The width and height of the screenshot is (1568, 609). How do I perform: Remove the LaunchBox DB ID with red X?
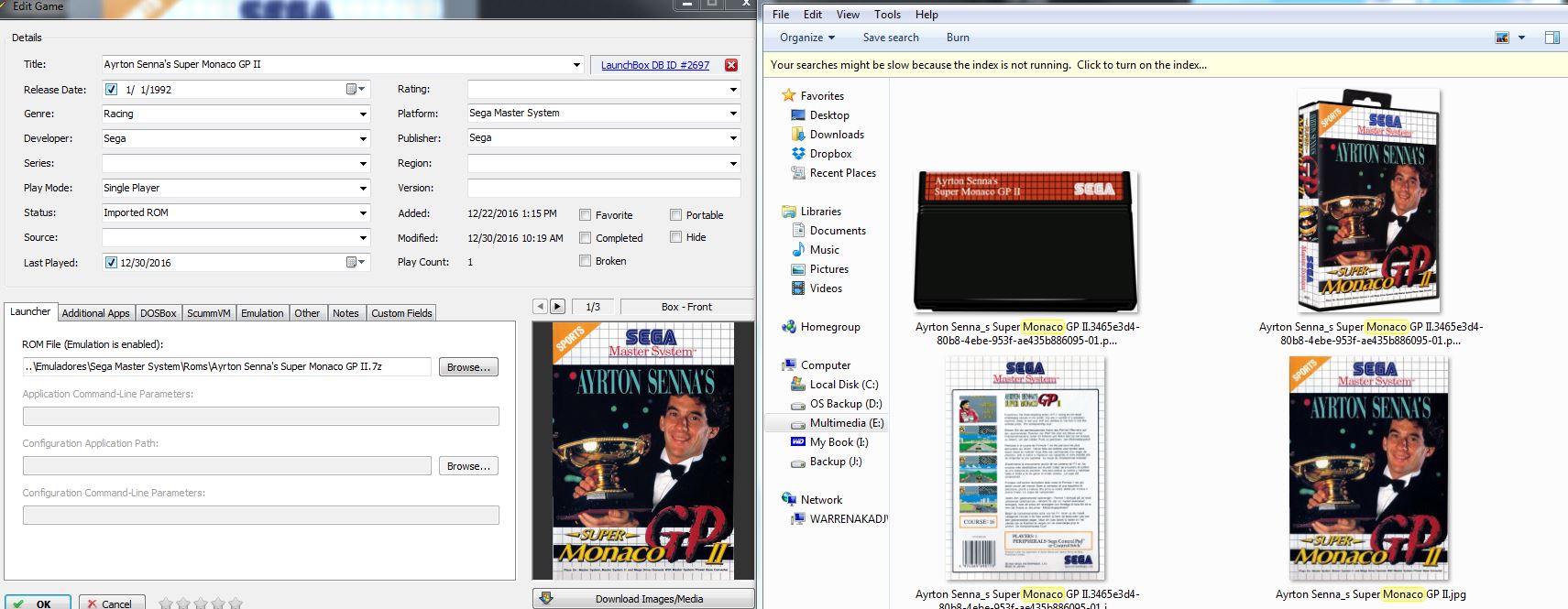click(x=730, y=65)
